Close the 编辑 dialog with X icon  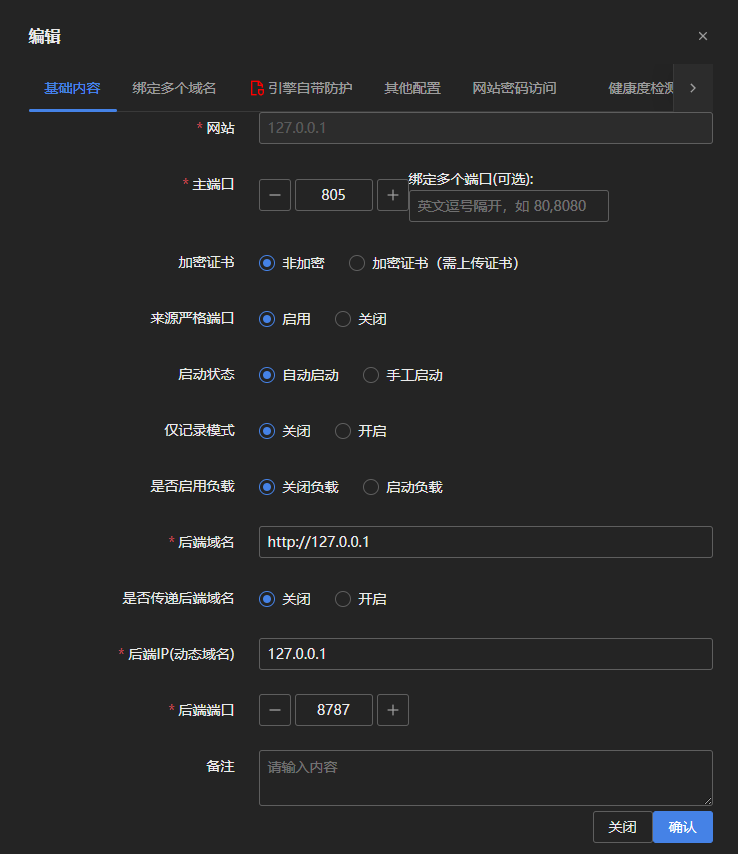703,36
